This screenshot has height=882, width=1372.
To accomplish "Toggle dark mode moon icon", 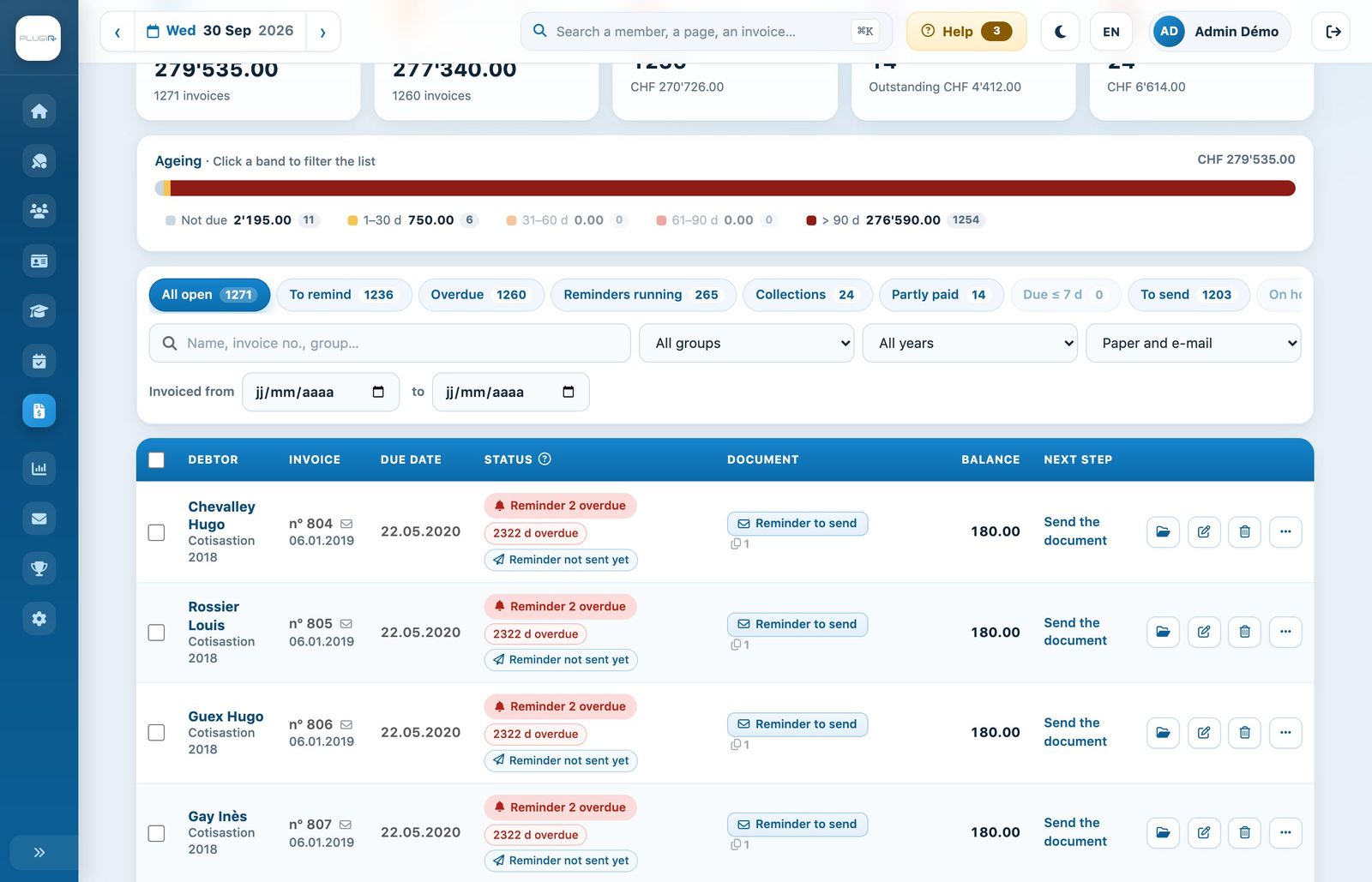I will point(1060,32).
